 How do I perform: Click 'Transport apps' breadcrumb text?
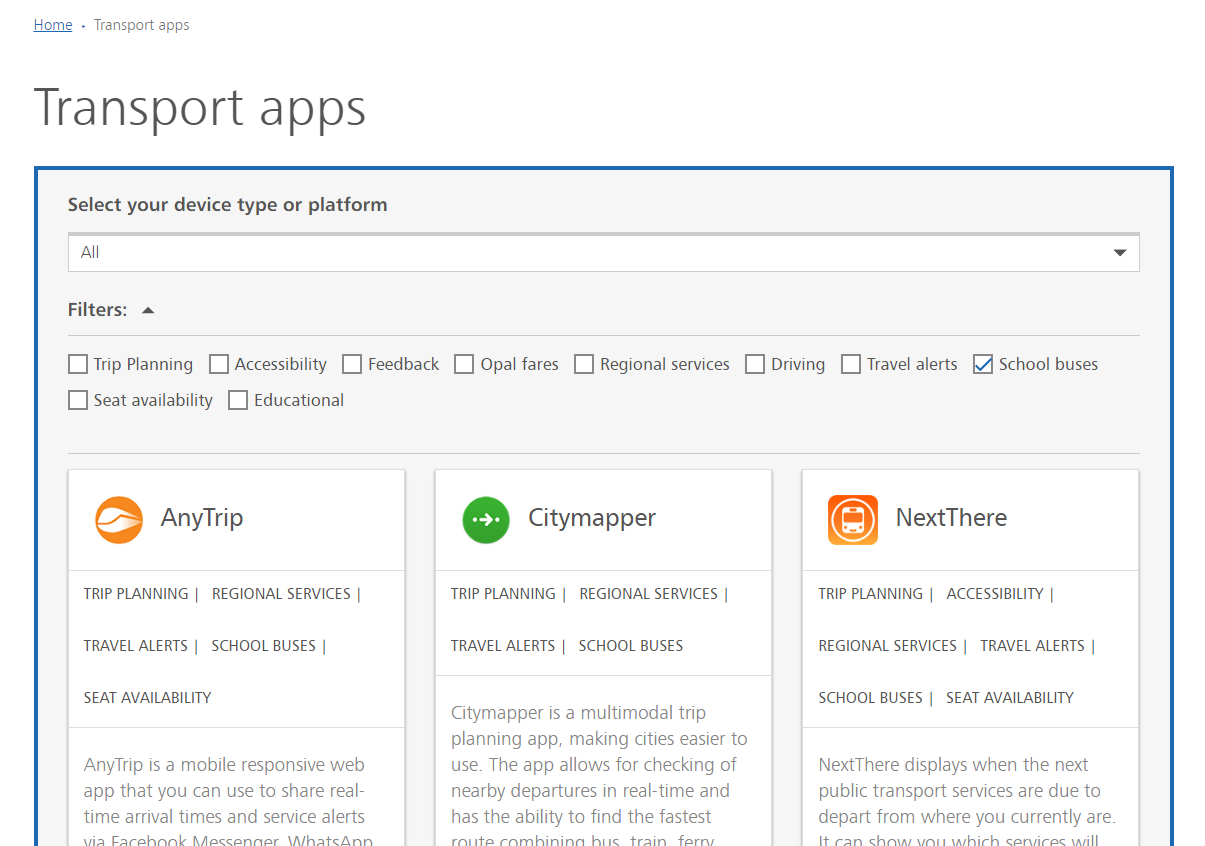pyautogui.click(x=141, y=25)
